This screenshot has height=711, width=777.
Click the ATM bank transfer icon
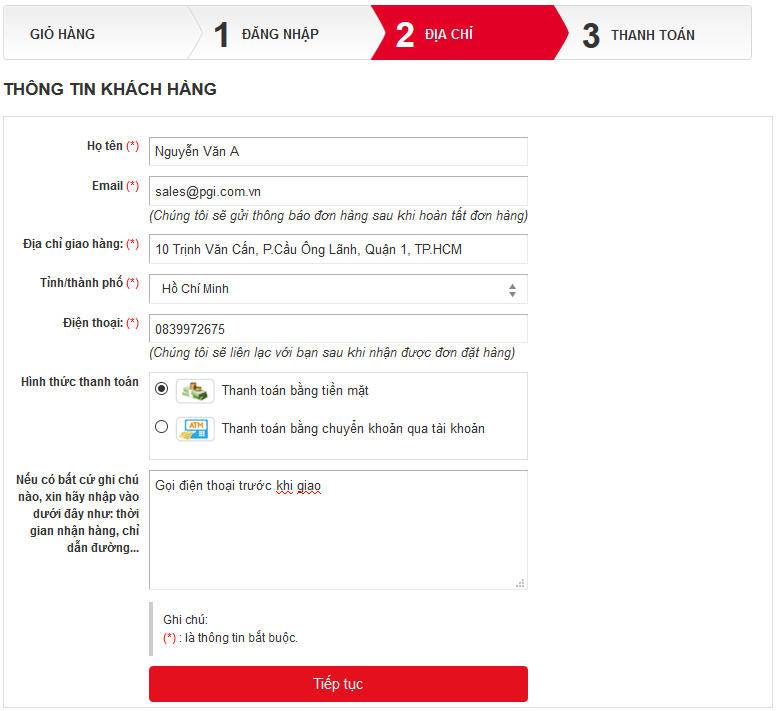point(195,429)
